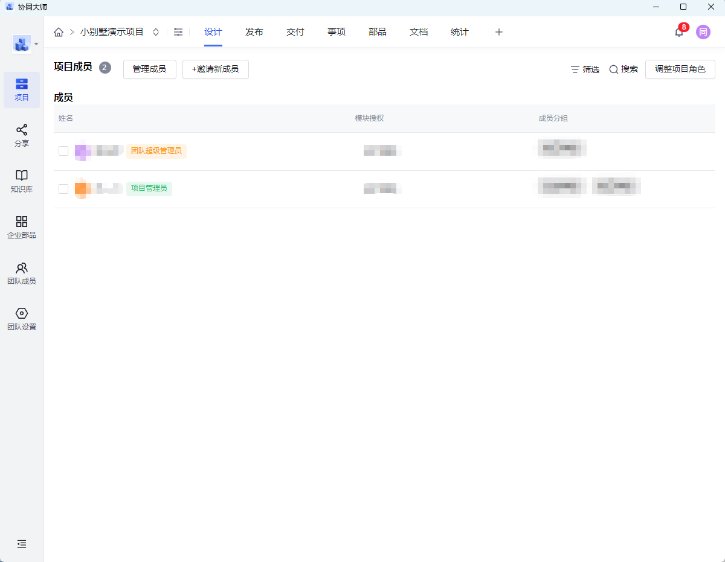Click the home icon in breadcrumb
Image resolution: width=725 pixels, height=562 pixels.
(59, 32)
